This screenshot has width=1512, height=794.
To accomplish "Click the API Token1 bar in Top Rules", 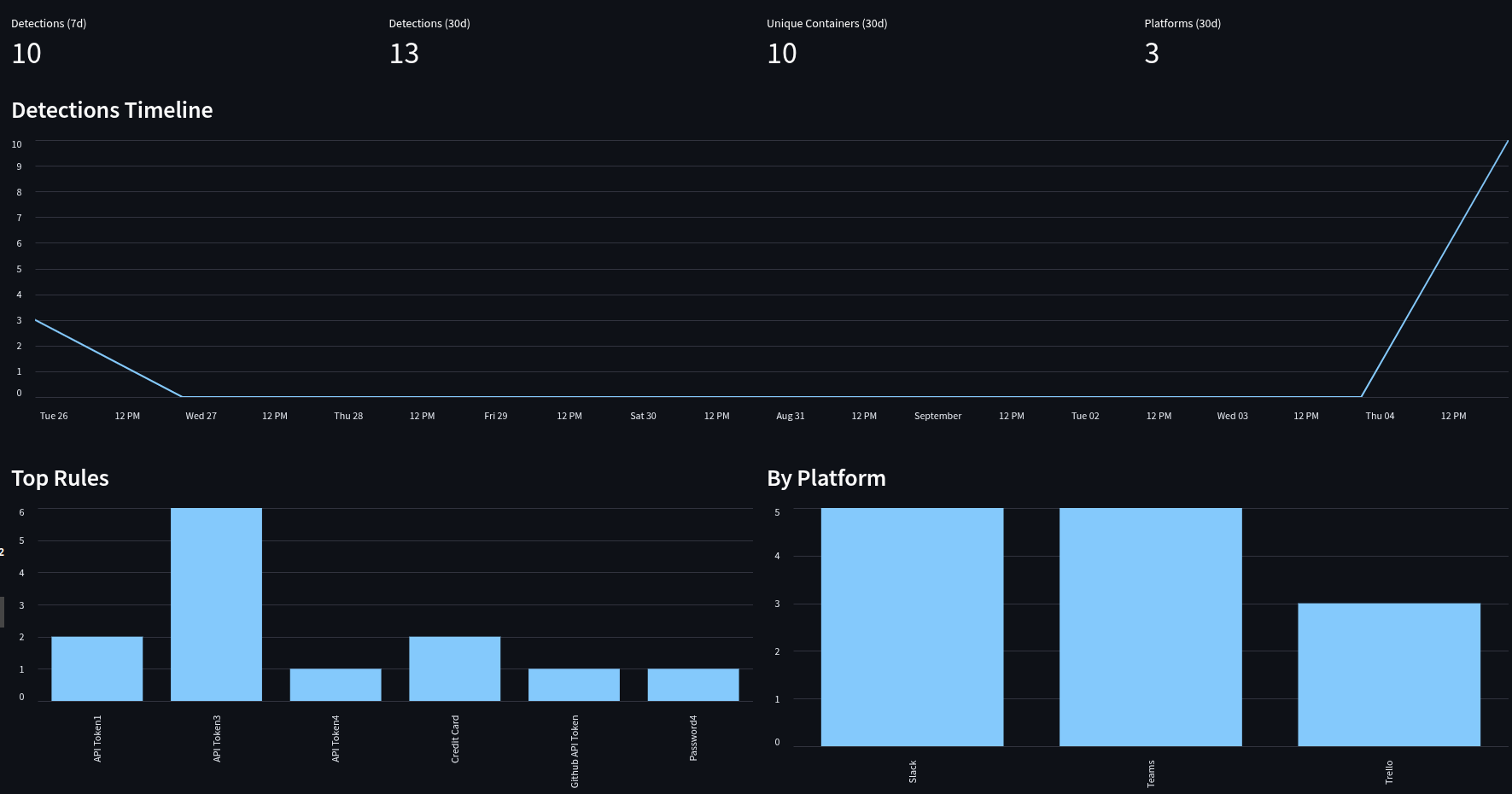I will click(x=97, y=668).
